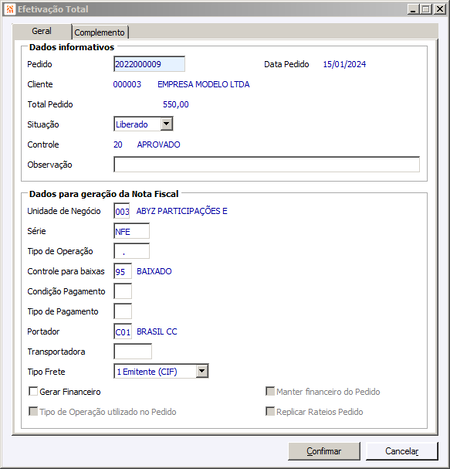This screenshot has width=450, height=469.
Task: Click the client code 000003
Action: tap(127, 84)
